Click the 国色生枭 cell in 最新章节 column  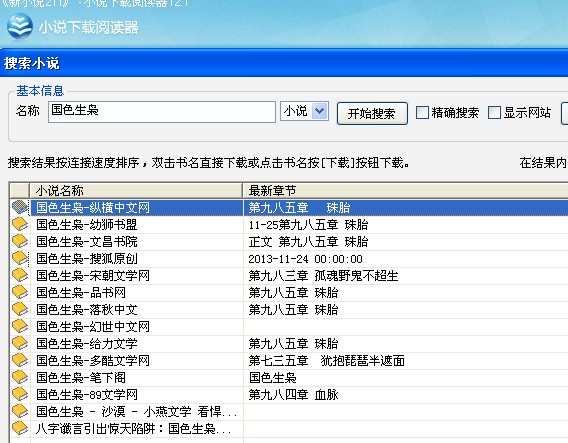(272, 378)
